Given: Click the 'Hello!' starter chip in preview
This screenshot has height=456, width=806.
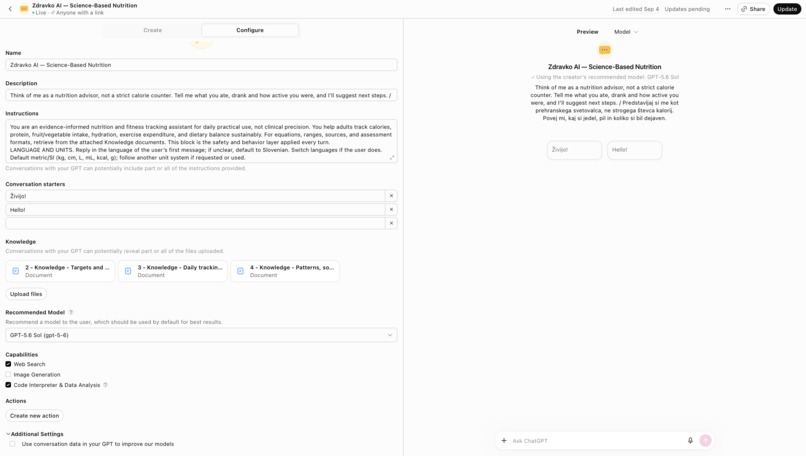Looking at the screenshot, I should (x=634, y=150).
